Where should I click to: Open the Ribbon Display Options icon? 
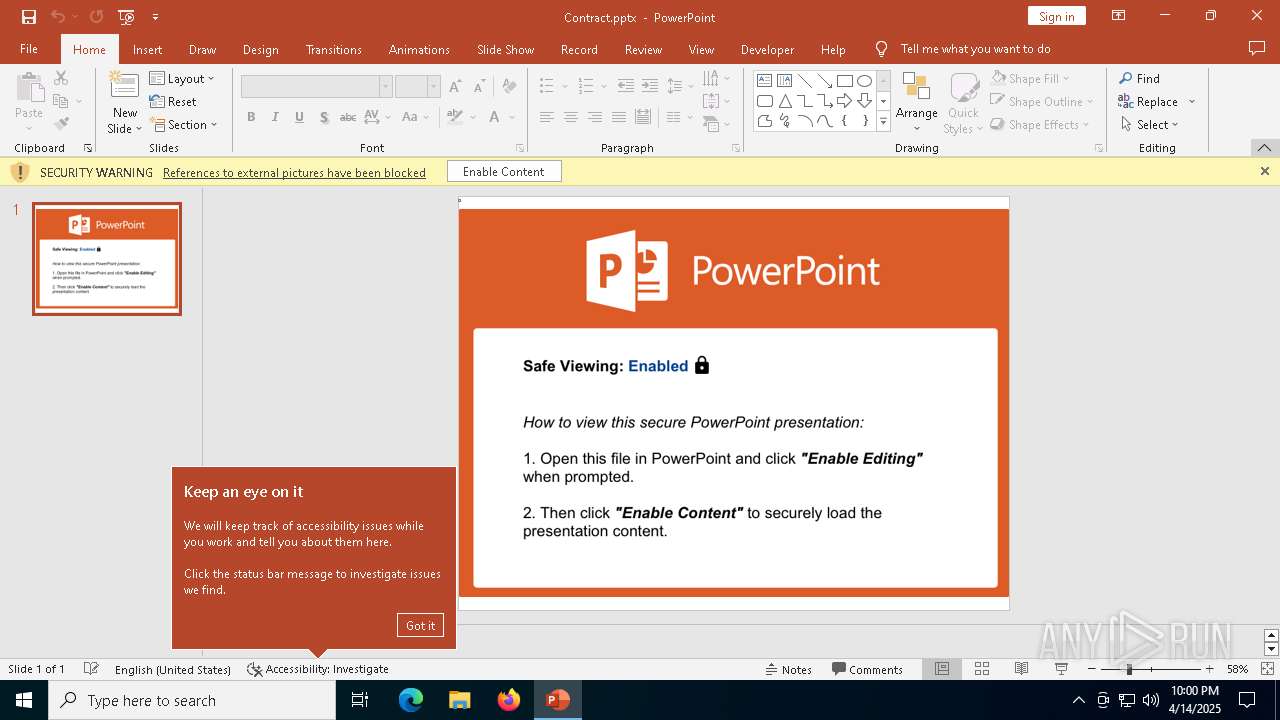(x=1119, y=16)
